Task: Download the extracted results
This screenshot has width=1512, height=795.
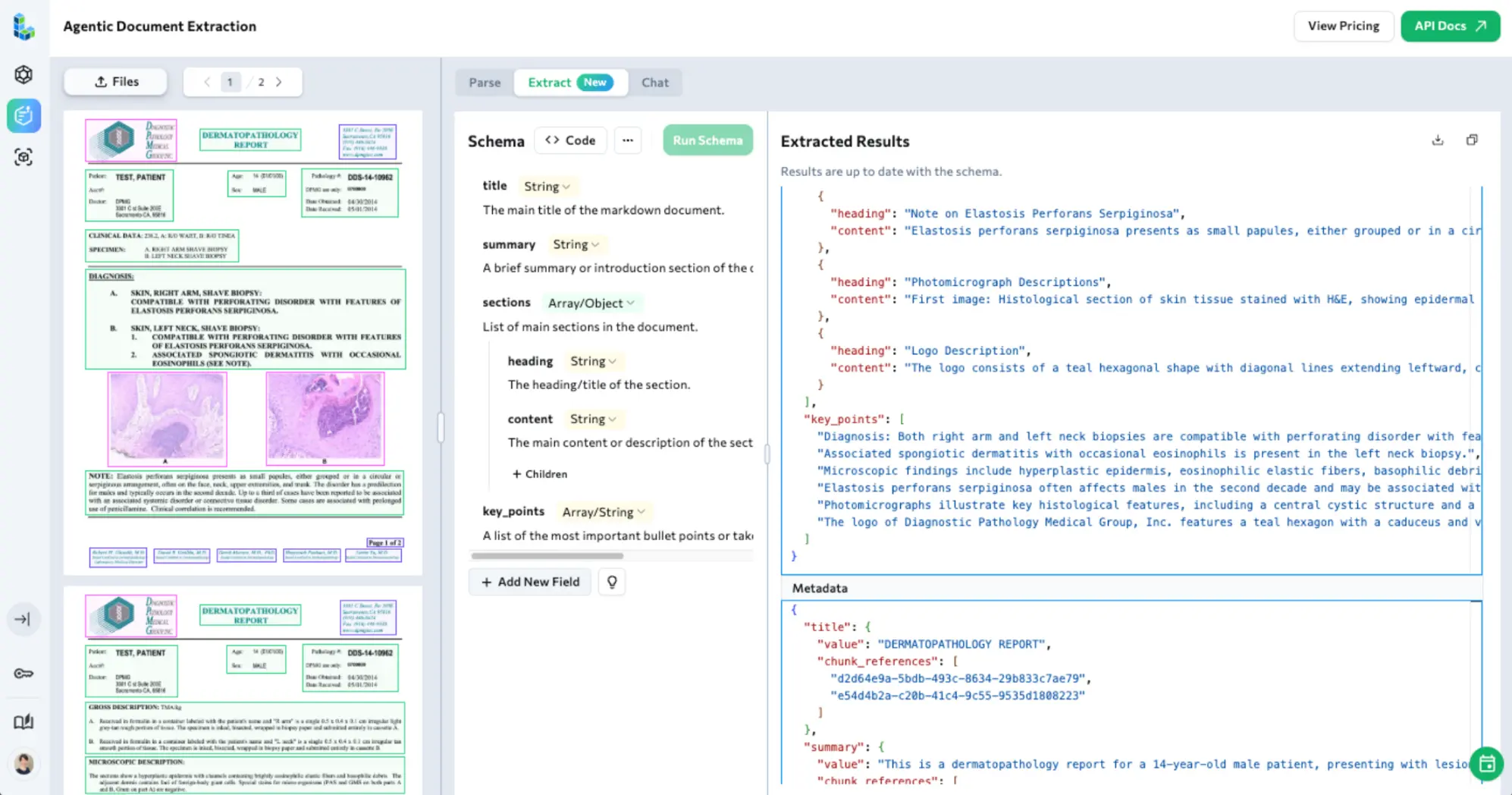Action: pyautogui.click(x=1437, y=140)
